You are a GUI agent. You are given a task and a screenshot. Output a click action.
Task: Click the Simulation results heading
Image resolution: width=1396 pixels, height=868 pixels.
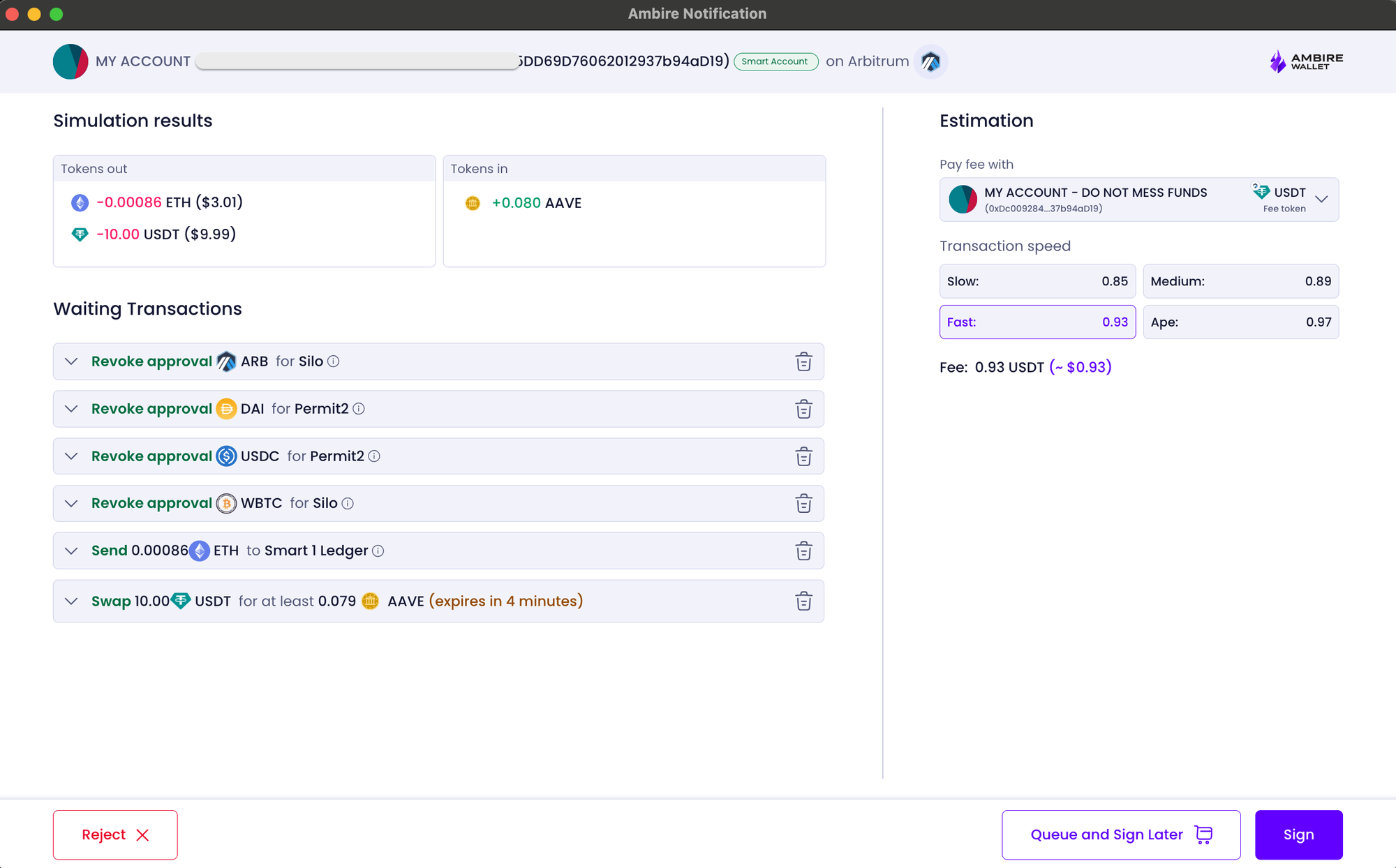[x=133, y=121]
